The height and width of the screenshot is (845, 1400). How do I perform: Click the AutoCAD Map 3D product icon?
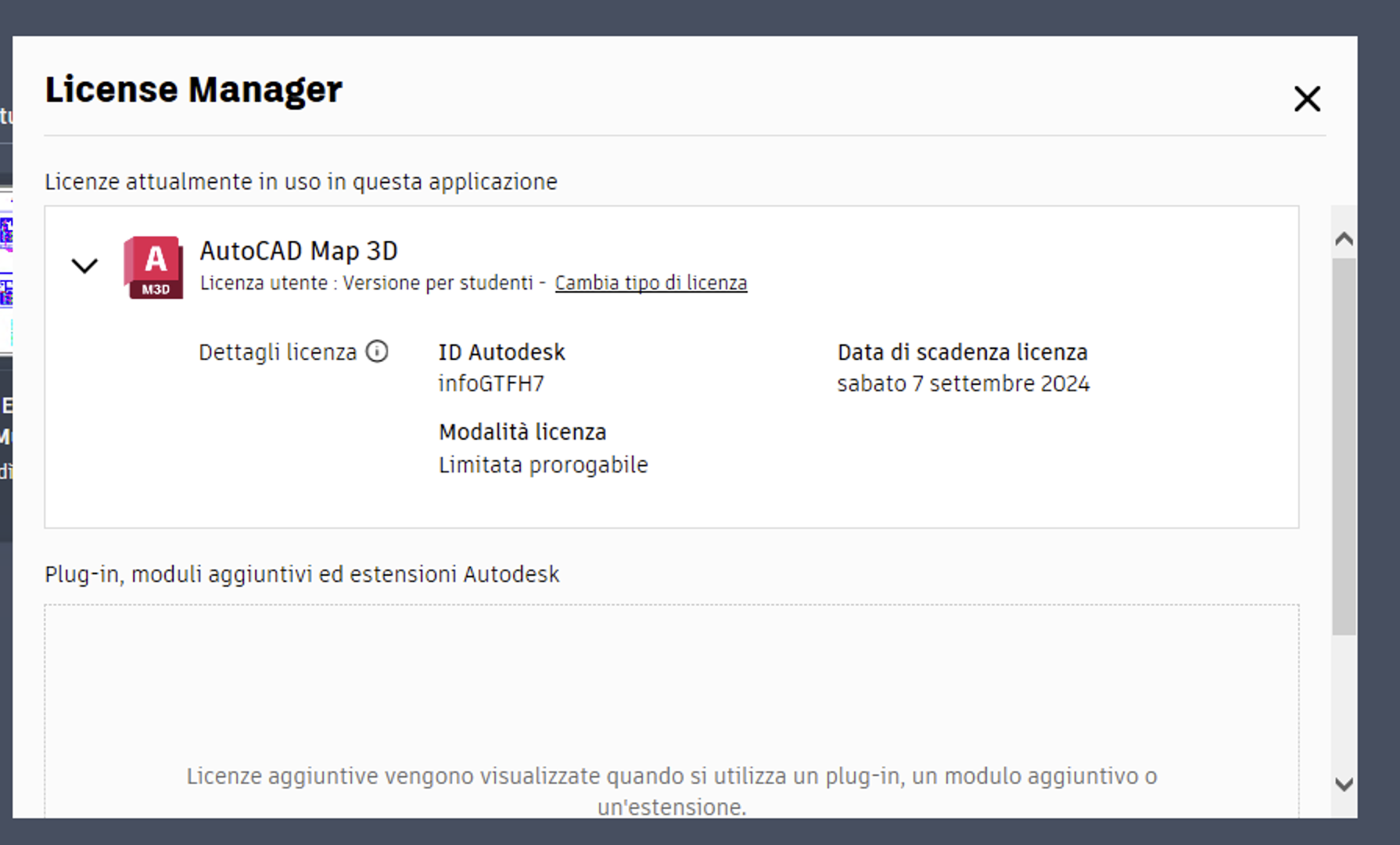[154, 268]
